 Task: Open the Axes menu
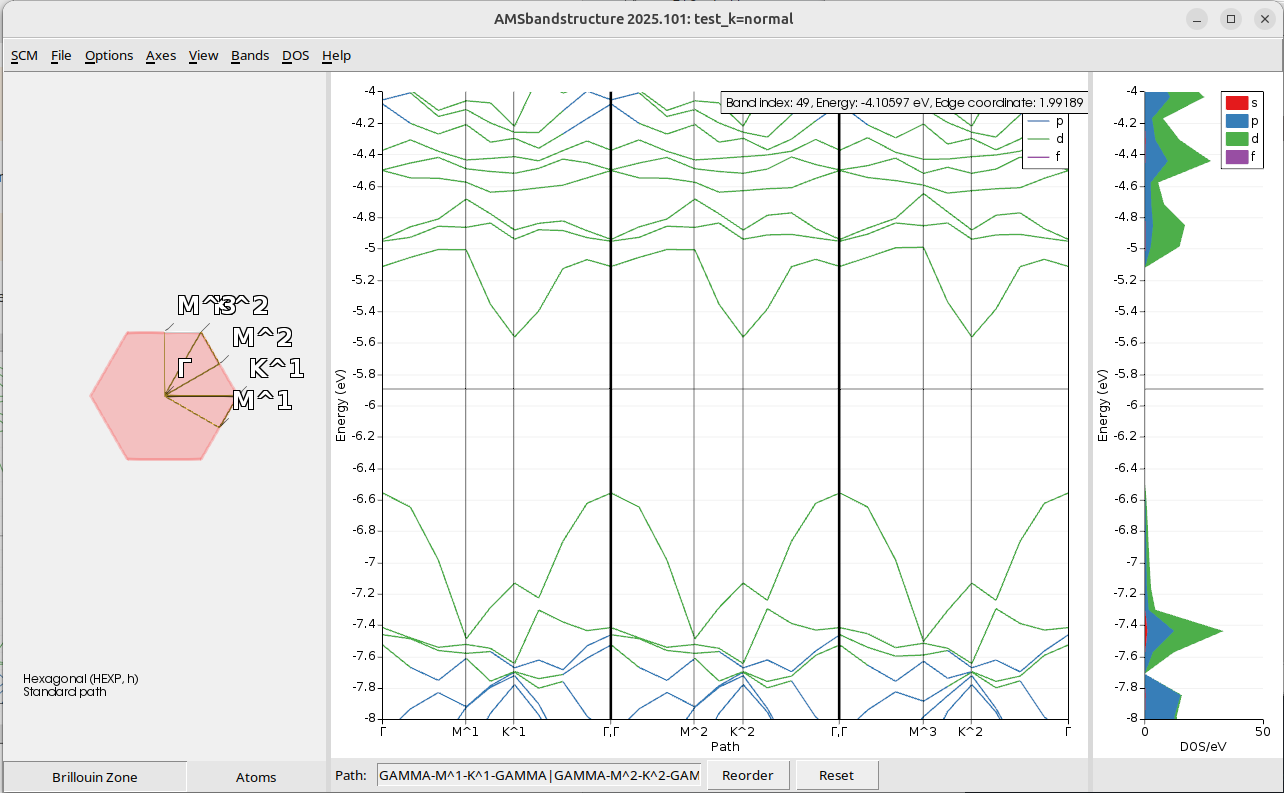(x=161, y=55)
